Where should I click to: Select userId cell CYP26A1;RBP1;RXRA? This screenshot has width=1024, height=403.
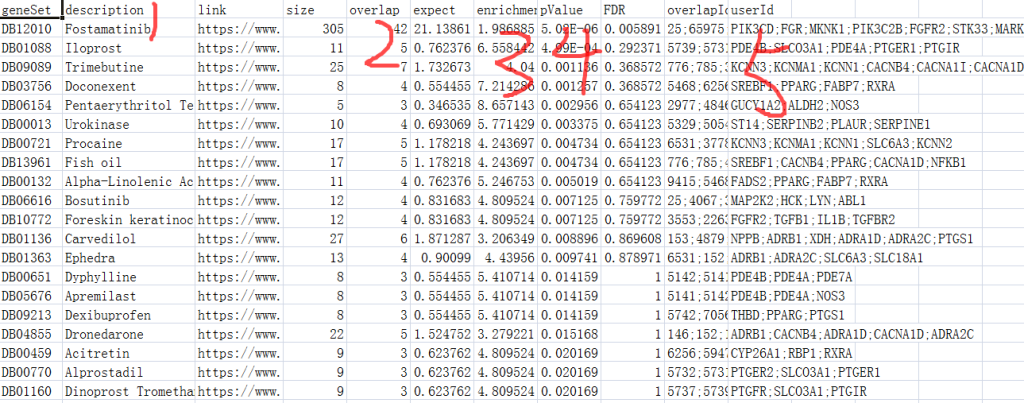click(x=792, y=353)
